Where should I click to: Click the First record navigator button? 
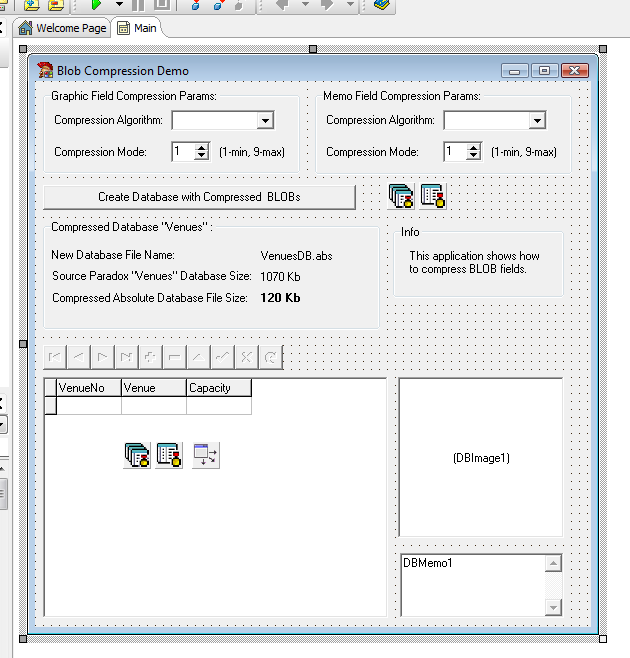(x=55, y=356)
